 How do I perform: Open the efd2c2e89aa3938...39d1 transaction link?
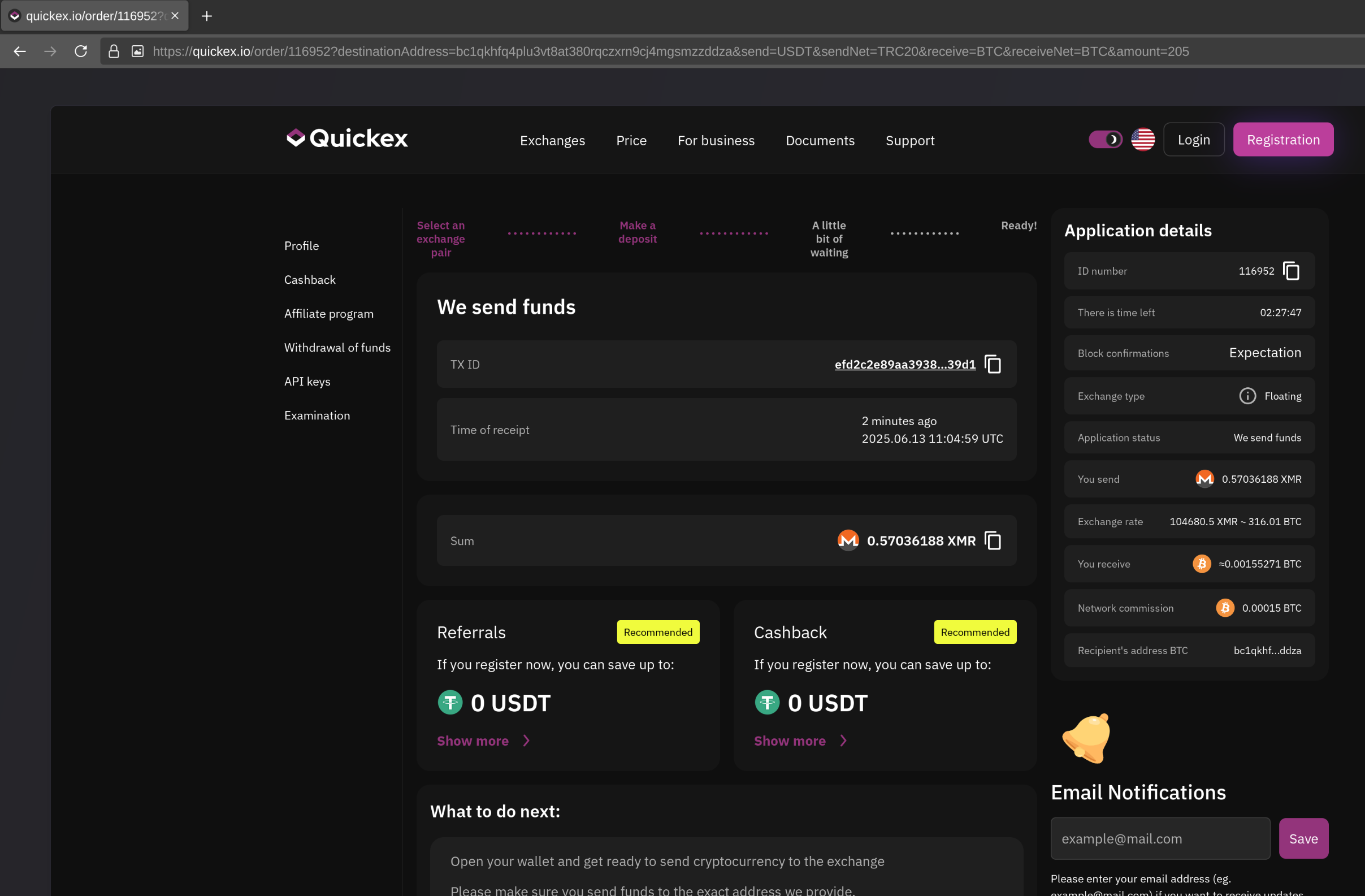(x=904, y=364)
